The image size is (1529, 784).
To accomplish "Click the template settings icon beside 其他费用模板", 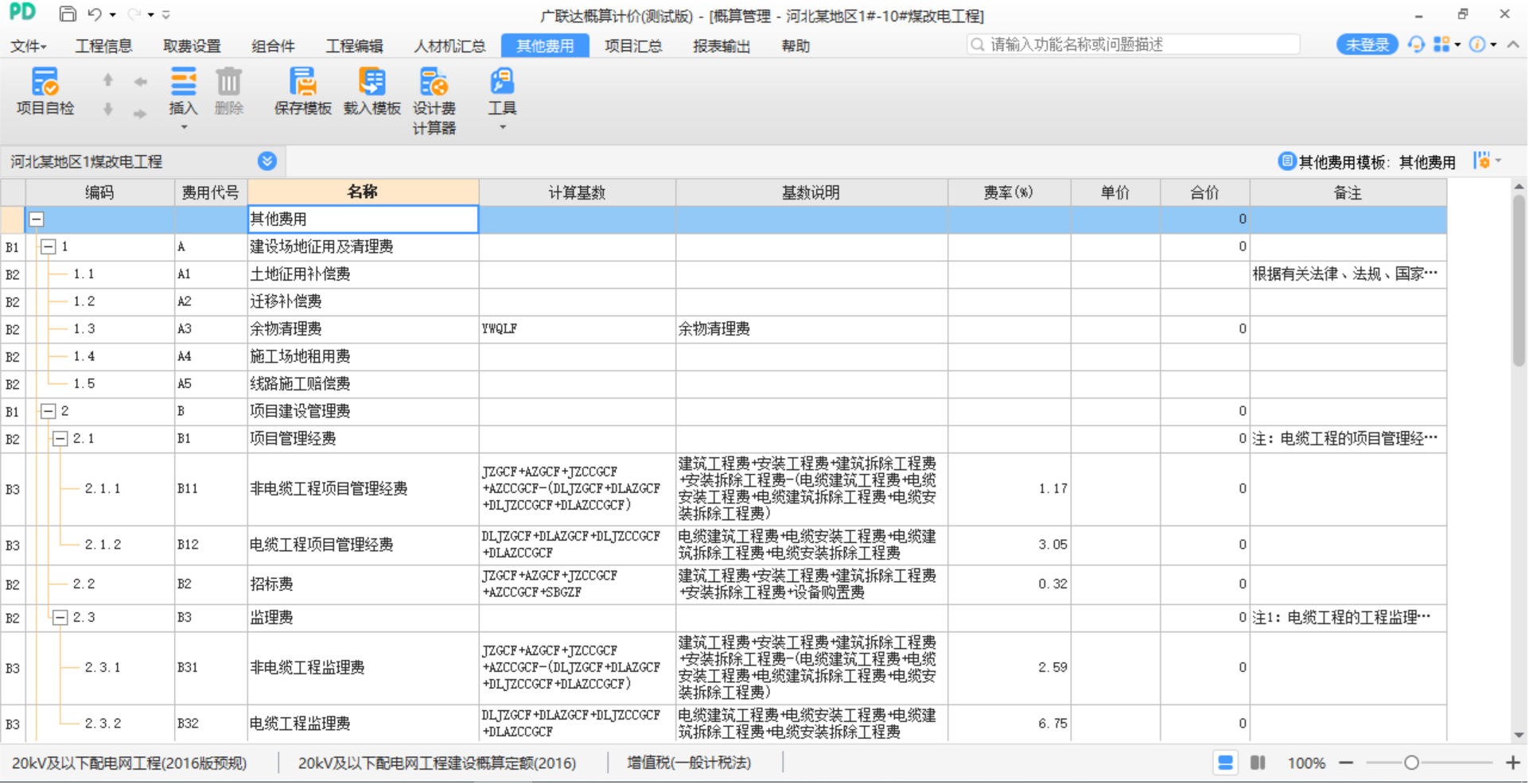I will tap(1481, 161).
